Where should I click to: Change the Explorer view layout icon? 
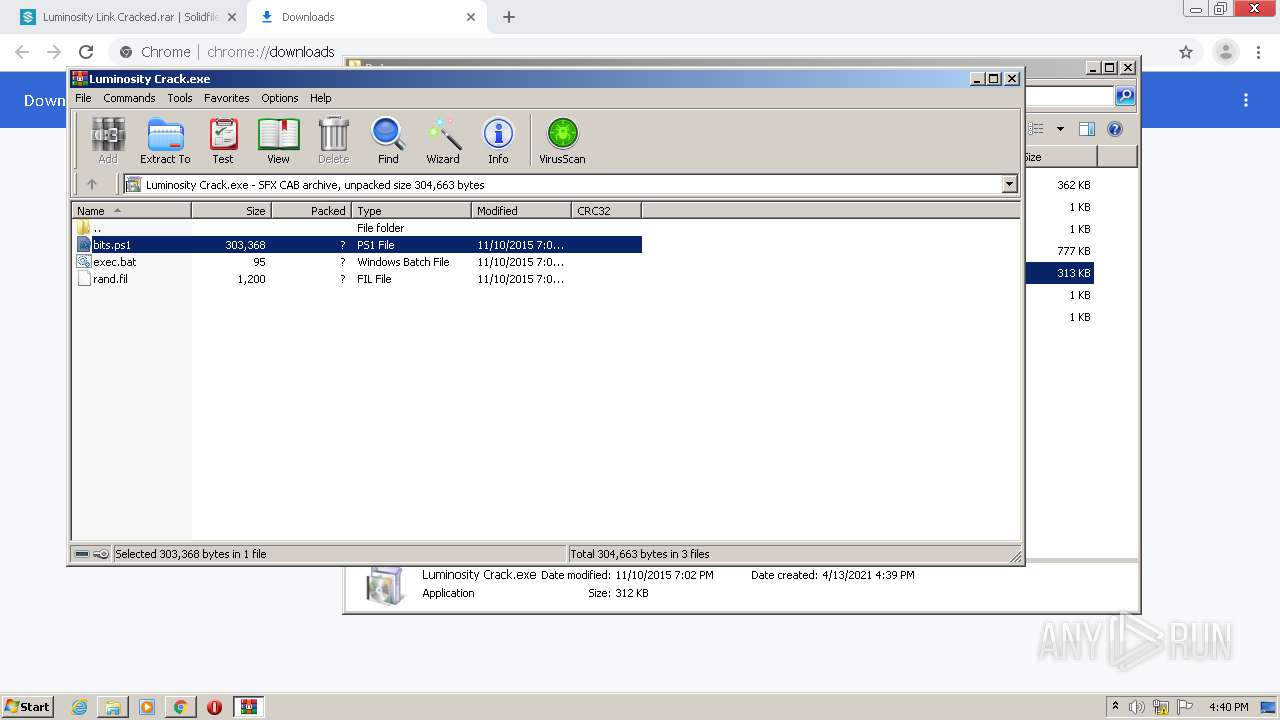click(x=1037, y=129)
